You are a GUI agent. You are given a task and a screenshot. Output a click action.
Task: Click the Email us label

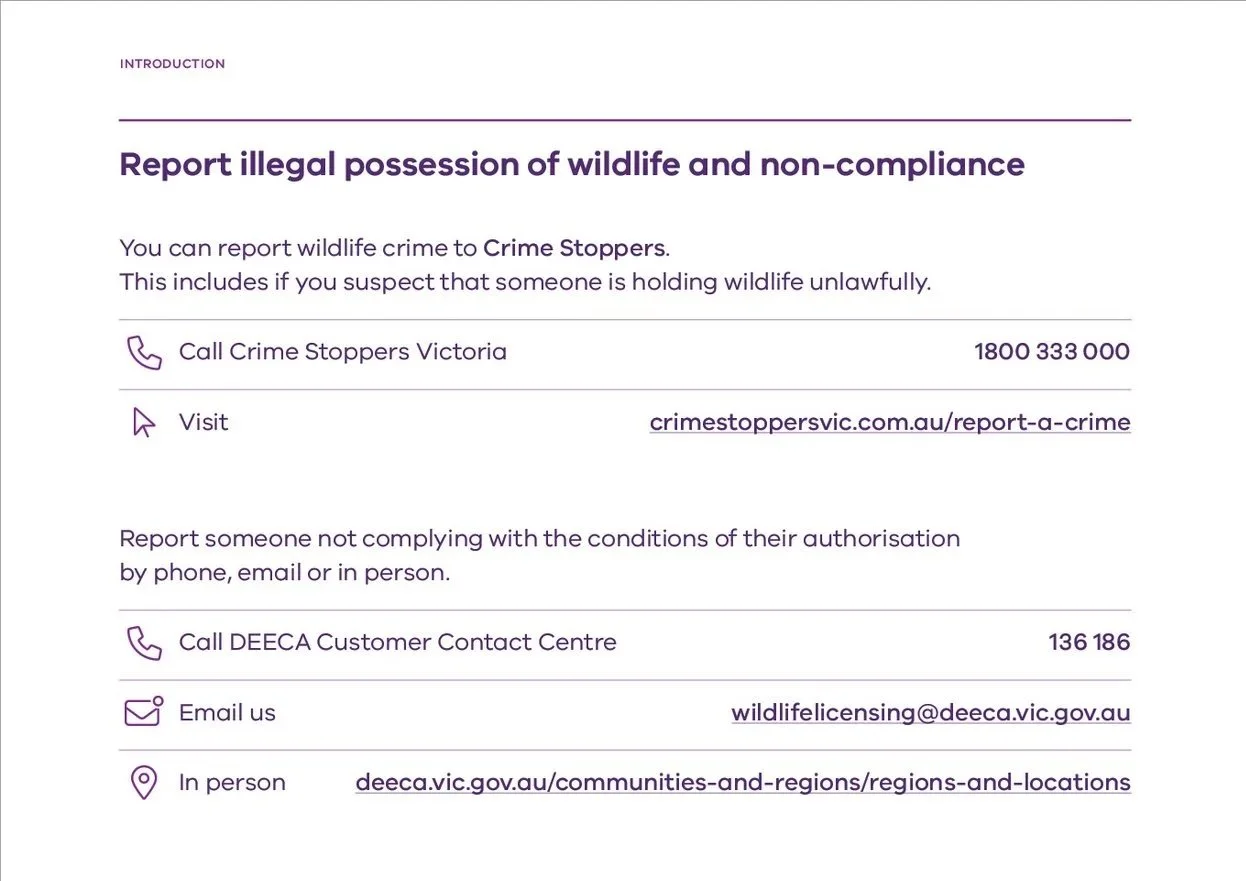(227, 713)
